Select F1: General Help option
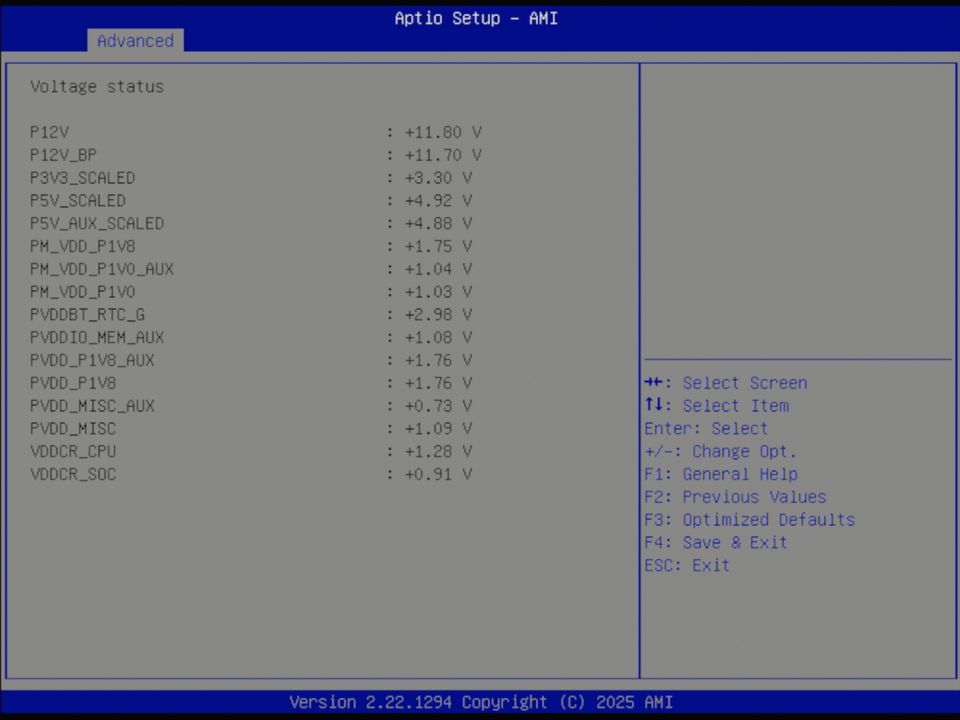The image size is (960, 720). 721,474
